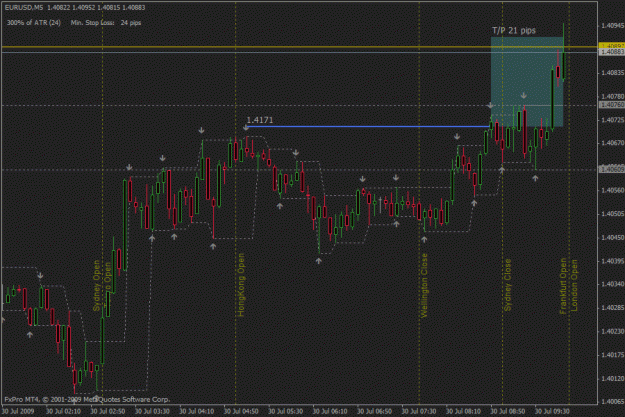The image size is (625, 417).
Task: Click the 1.40505 price scale value
Action: click(612, 214)
